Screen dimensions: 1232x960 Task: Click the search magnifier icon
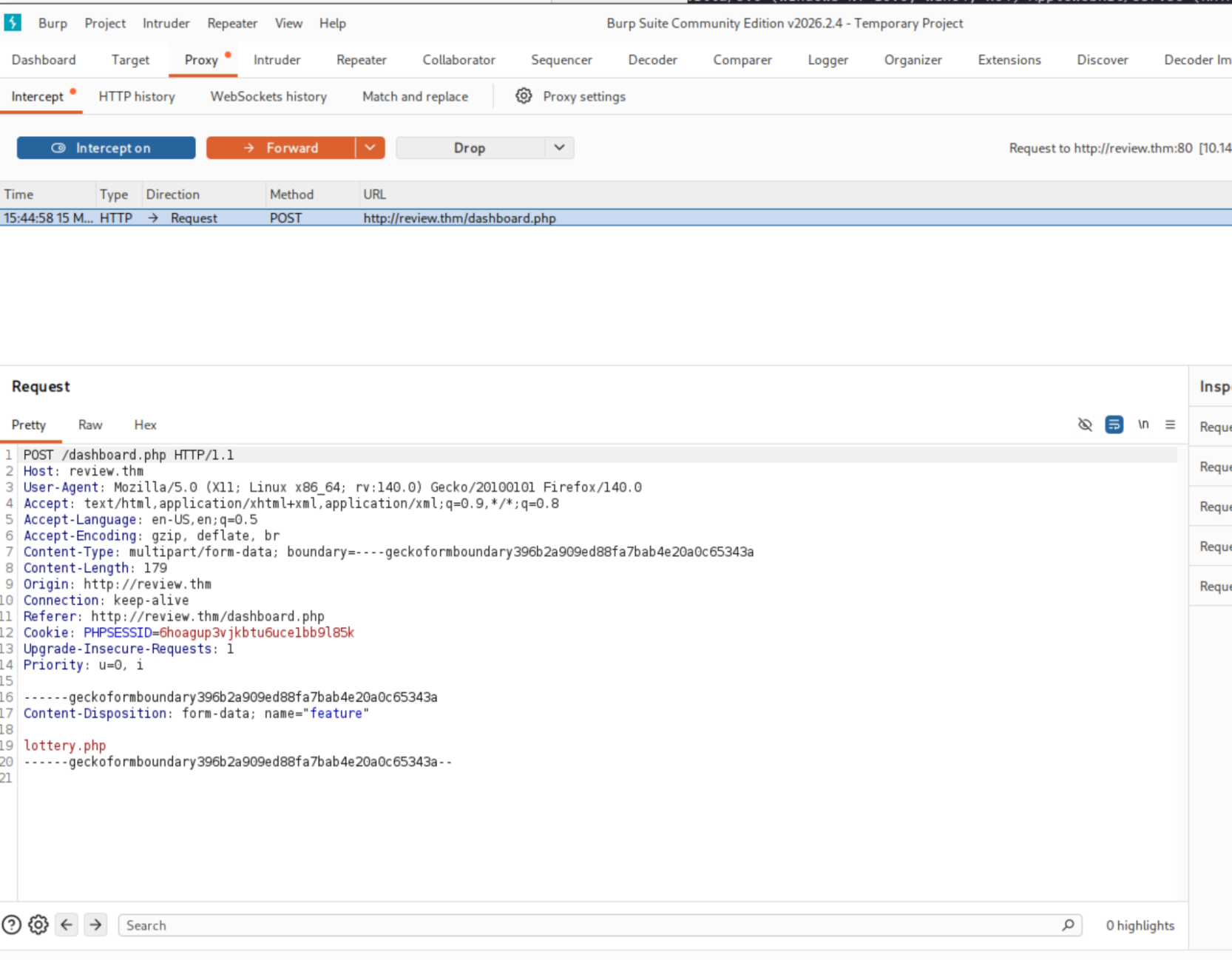coord(1068,924)
